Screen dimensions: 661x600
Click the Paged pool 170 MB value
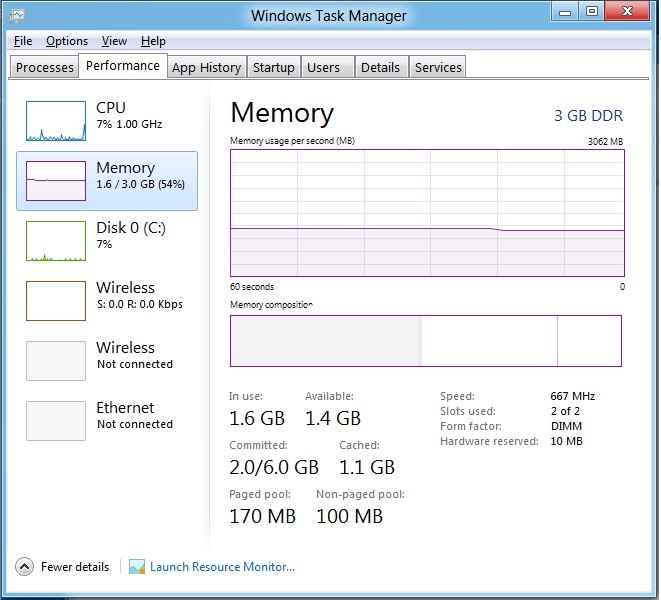(x=263, y=516)
